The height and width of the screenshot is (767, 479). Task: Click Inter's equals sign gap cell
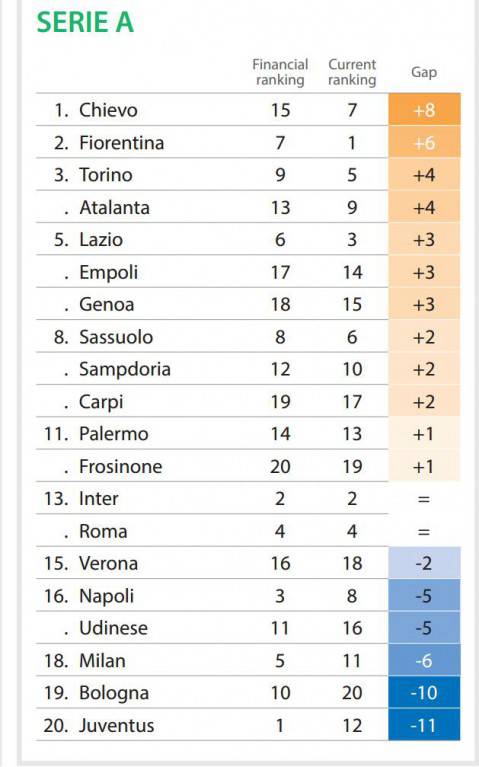click(x=424, y=498)
